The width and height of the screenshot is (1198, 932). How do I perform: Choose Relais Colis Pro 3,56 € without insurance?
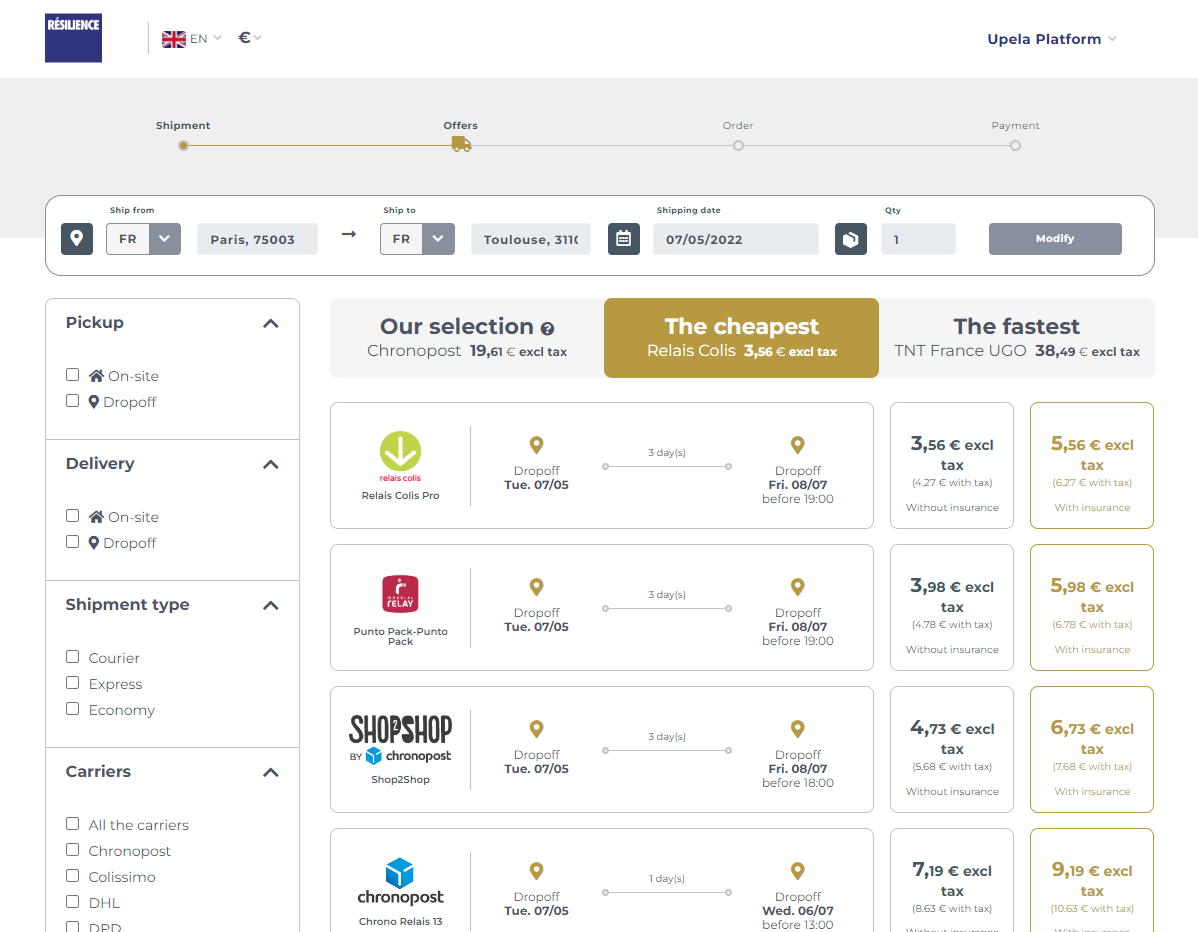pos(952,466)
